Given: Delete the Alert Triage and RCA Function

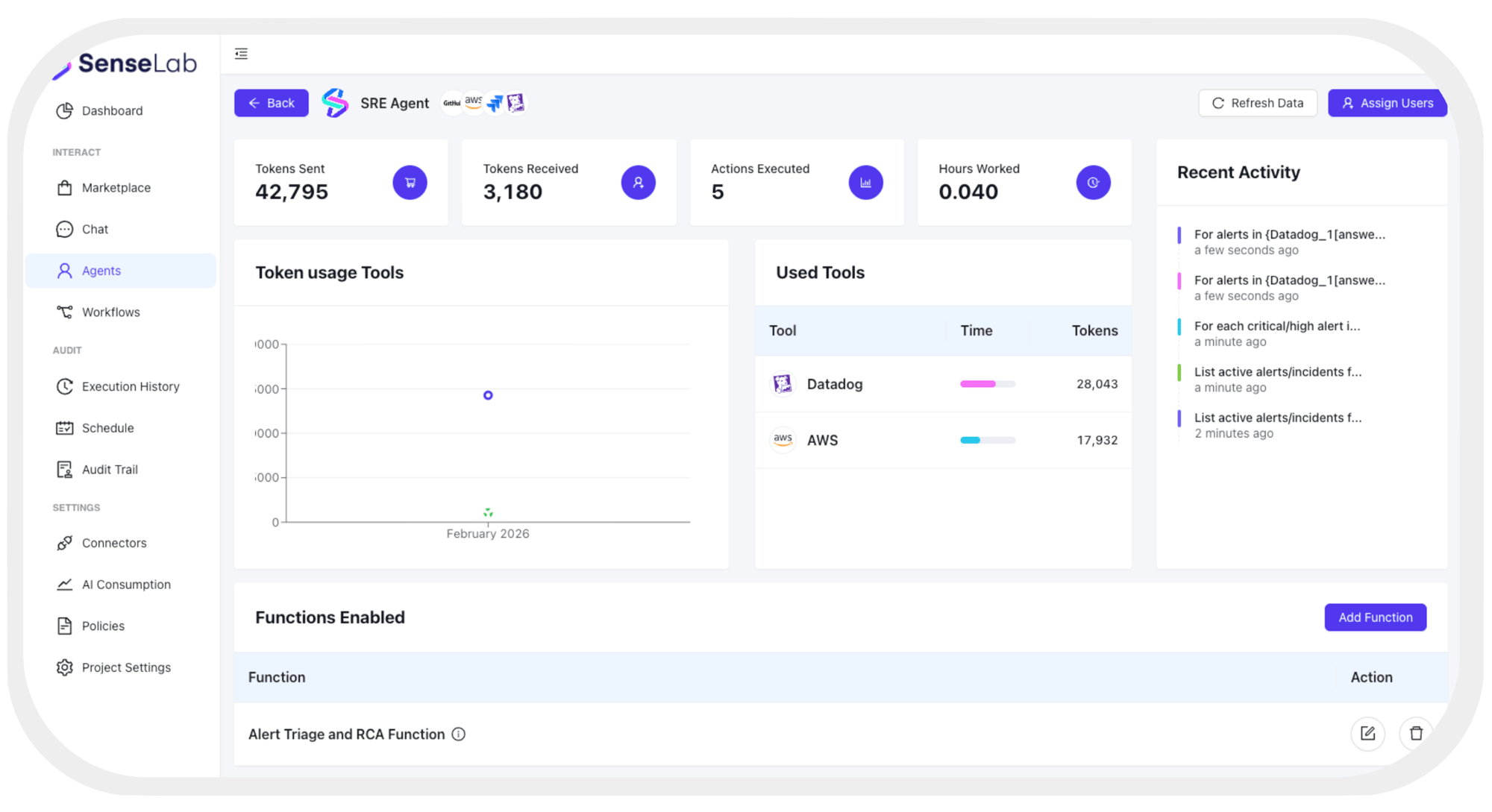Looking at the screenshot, I should [x=1415, y=734].
